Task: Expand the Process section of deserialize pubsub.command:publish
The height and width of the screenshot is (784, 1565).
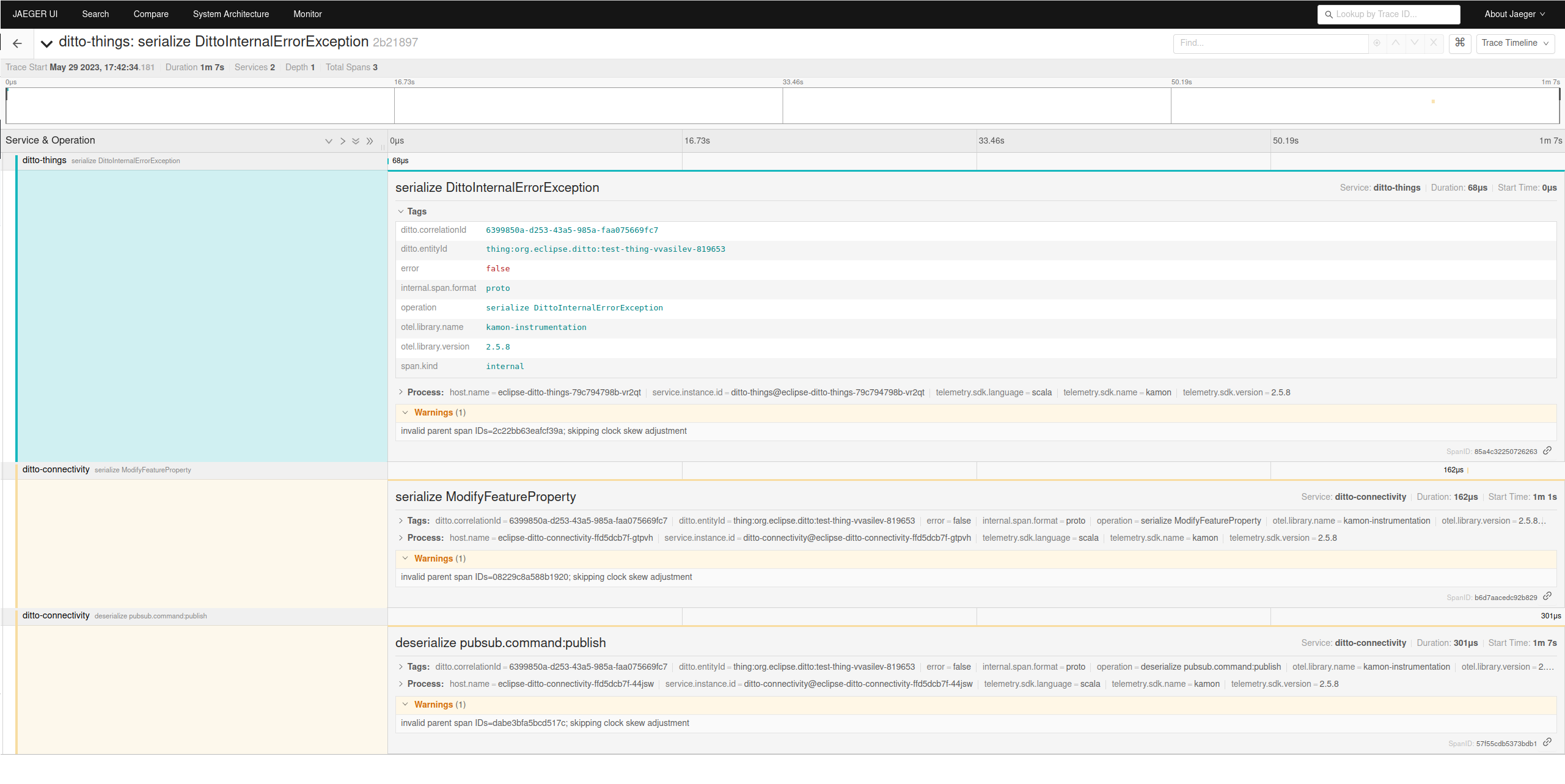Action: tap(401, 684)
